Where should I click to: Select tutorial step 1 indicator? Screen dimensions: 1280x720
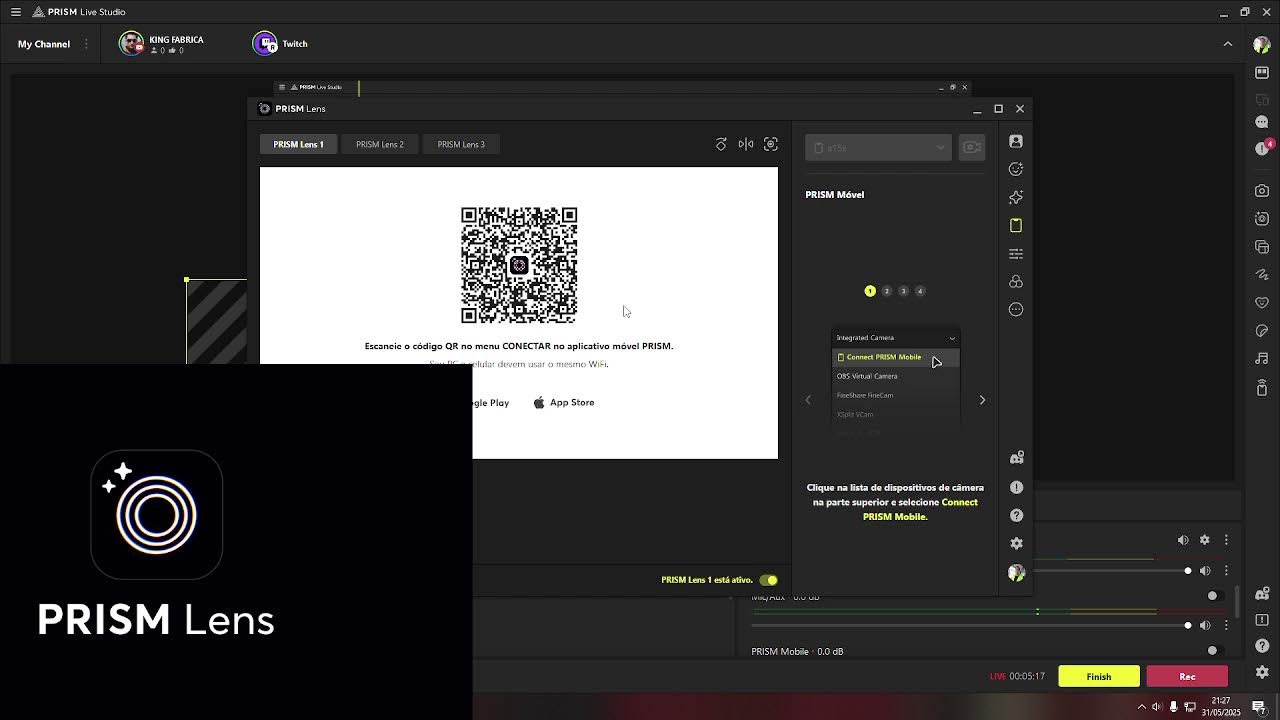pyautogui.click(x=870, y=291)
